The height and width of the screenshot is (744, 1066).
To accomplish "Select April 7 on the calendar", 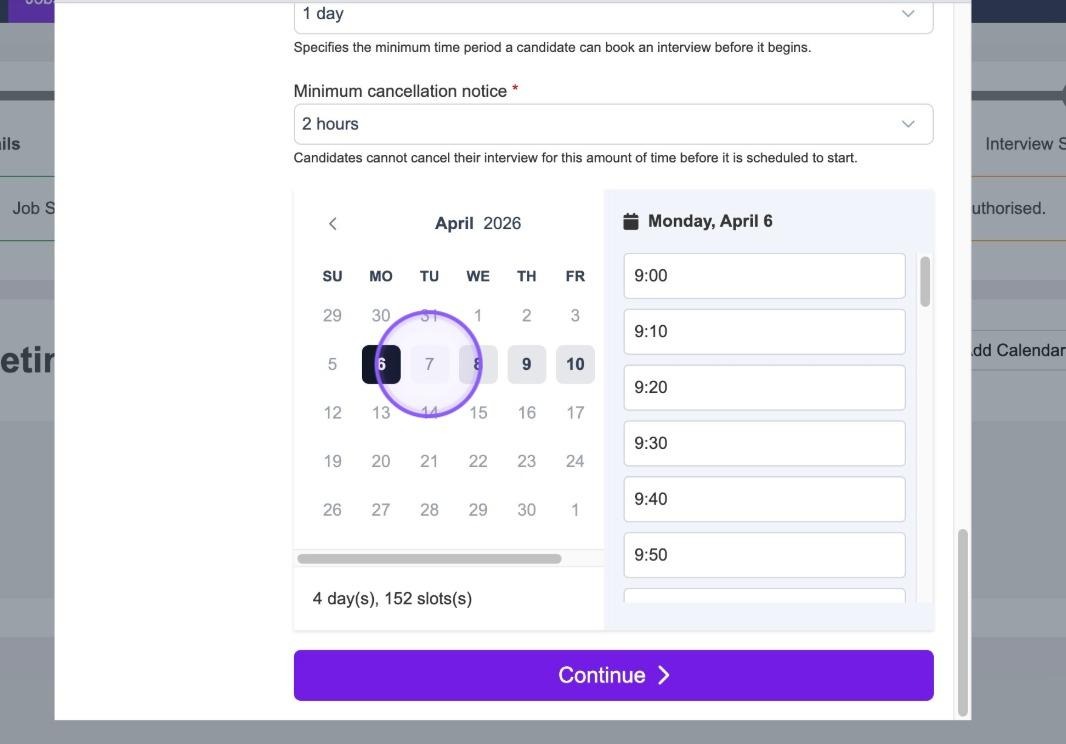I will point(430,365).
